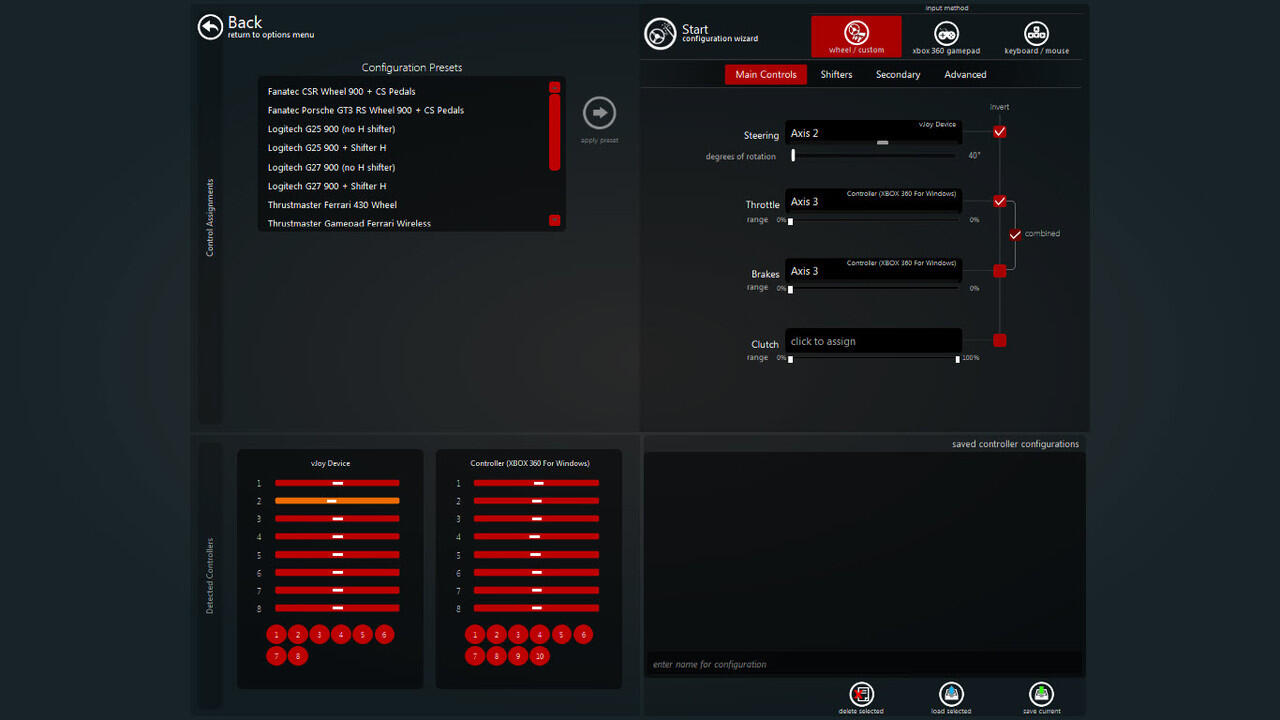Click load selected configuration icon
The width and height of the screenshot is (1280, 720).
coord(951,694)
